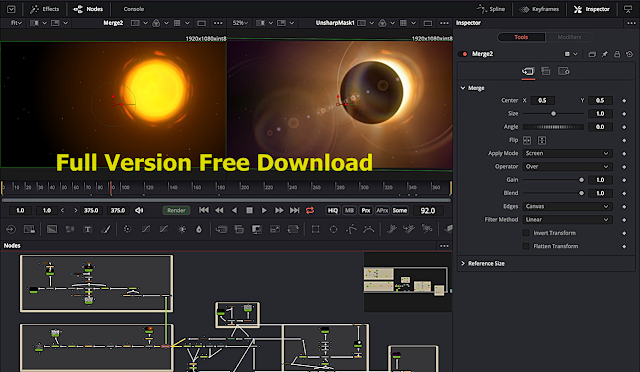Viewport: 640px width, 372px height.
Task: Add a MediaIn node from toolbar
Action: point(11,229)
